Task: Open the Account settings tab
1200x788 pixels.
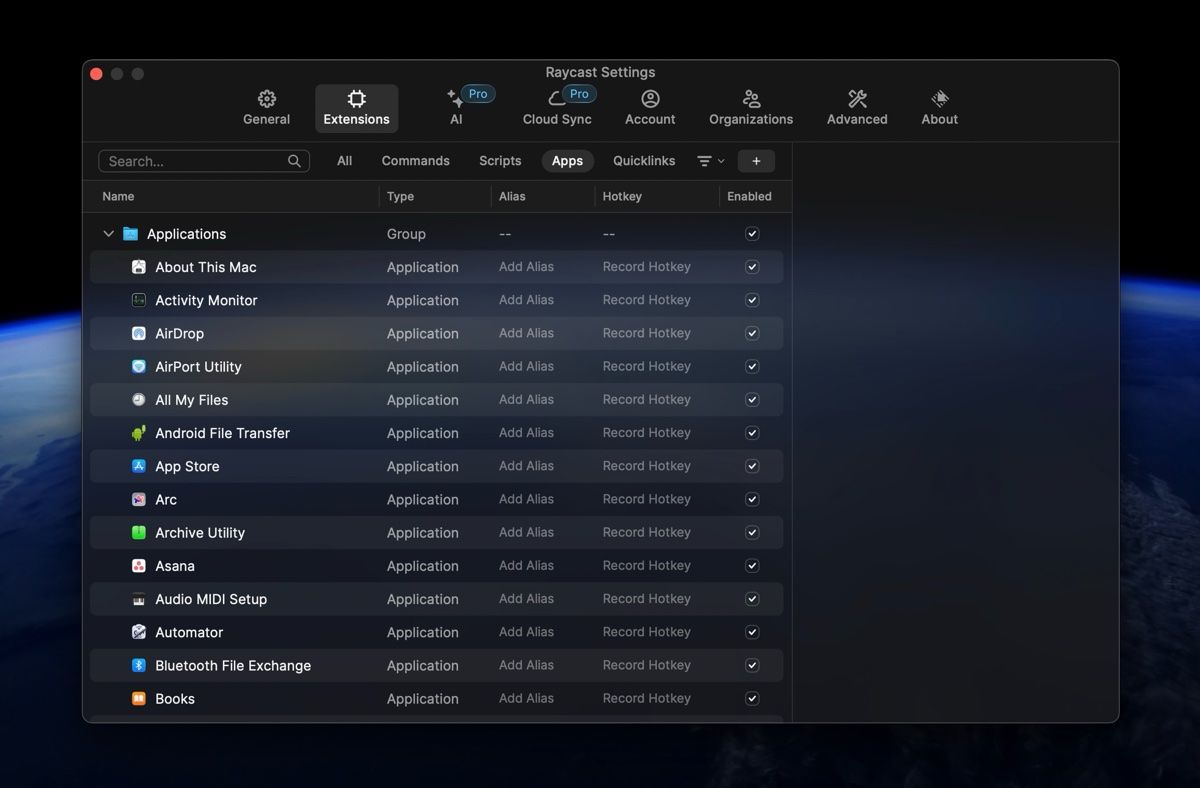Action: coord(650,108)
